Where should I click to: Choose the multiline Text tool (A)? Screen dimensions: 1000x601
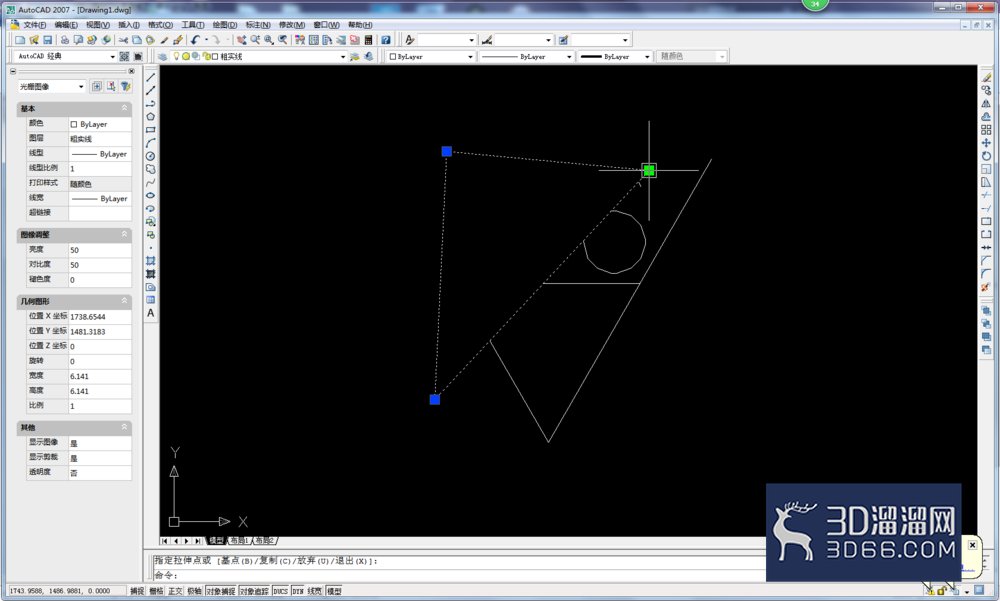click(151, 313)
